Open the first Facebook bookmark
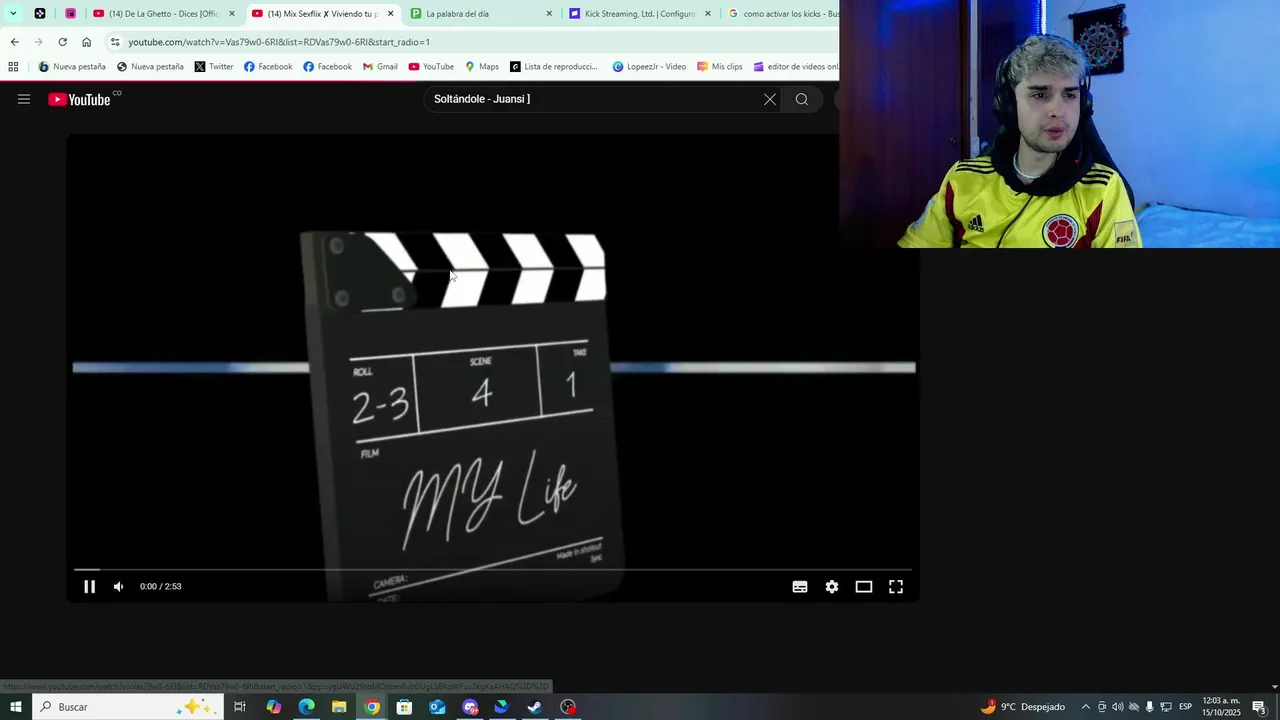The height and width of the screenshot is (720, 1280). click(268, 67)
